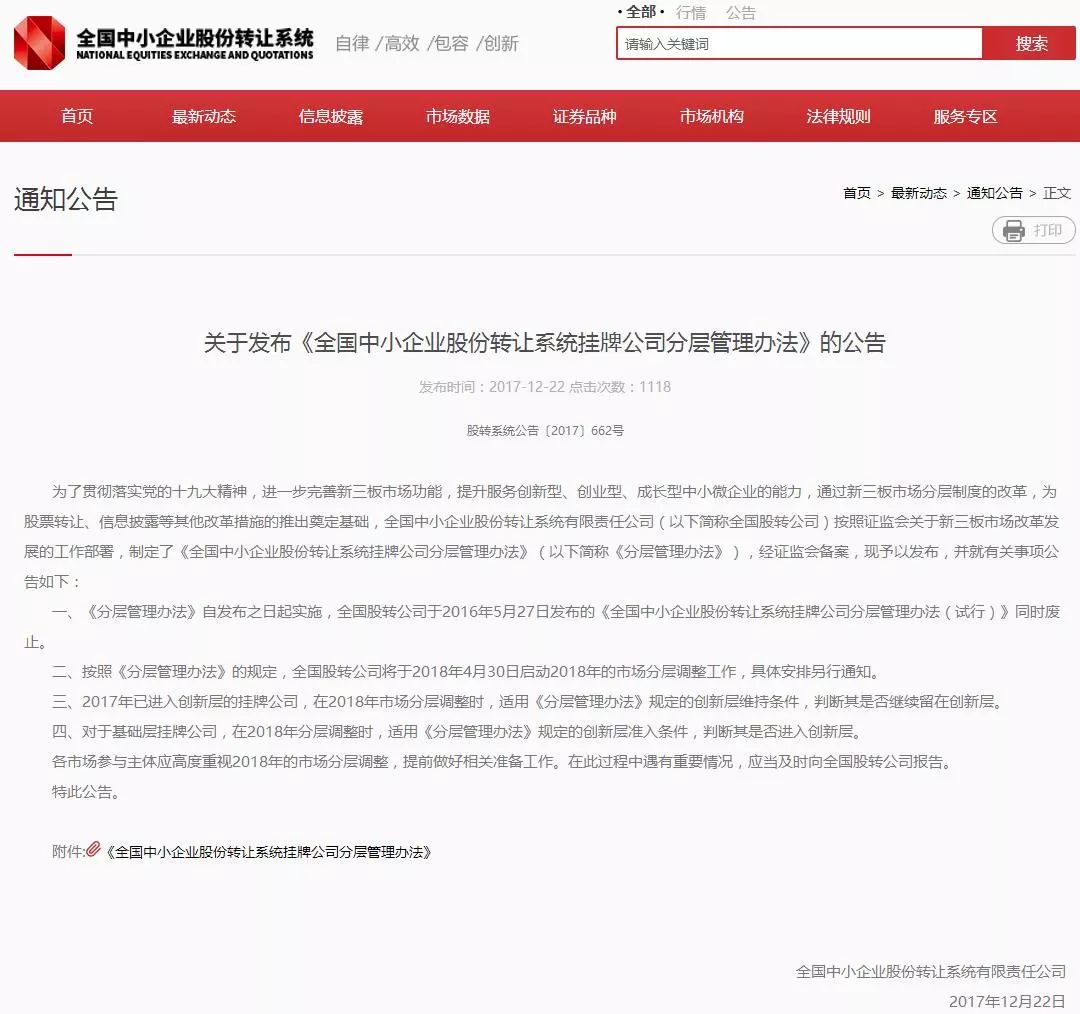
Task: Click the red 搜索 search button
Action: point(1030,43)
